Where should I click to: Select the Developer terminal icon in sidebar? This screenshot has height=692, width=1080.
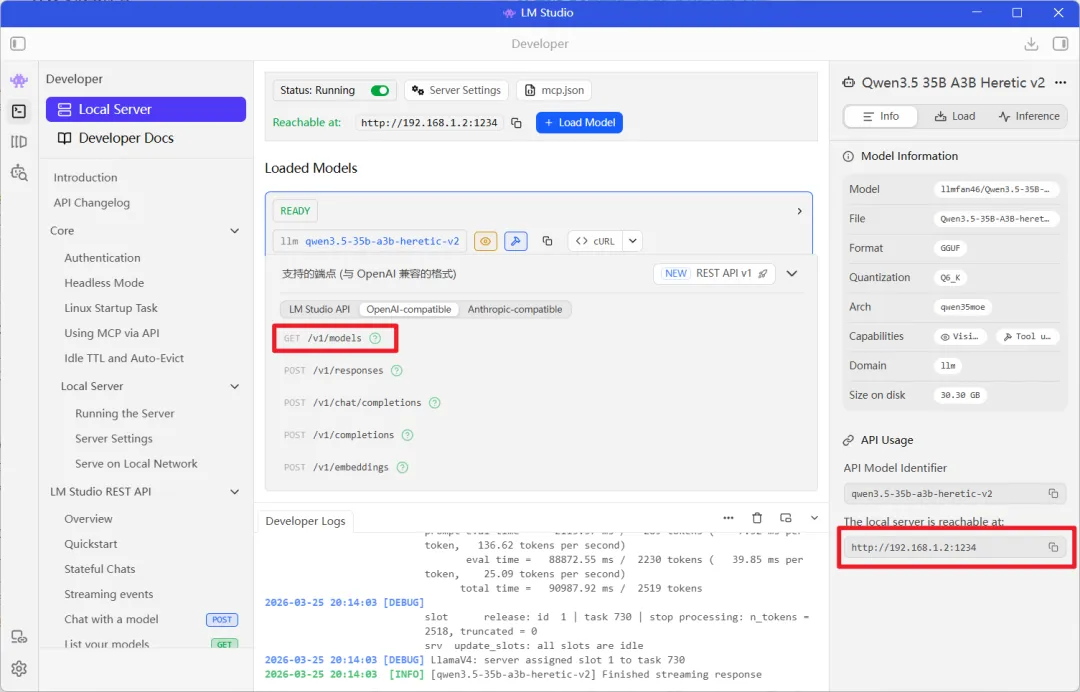19,111
